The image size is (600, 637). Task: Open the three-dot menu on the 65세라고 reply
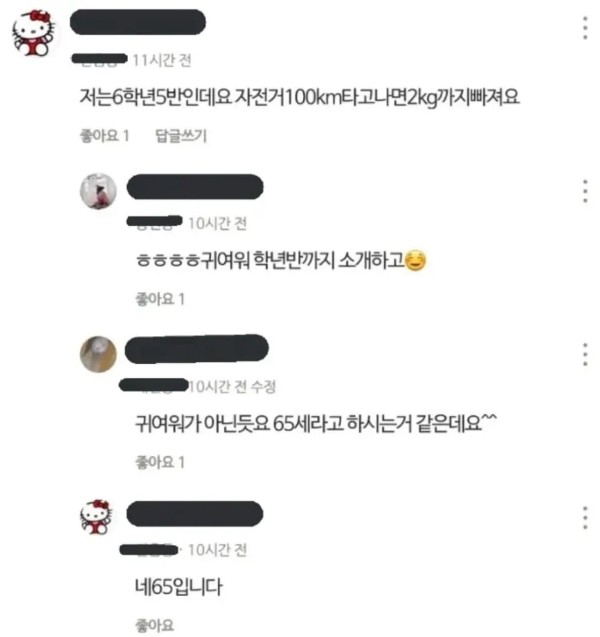click(x=585, y=354)
